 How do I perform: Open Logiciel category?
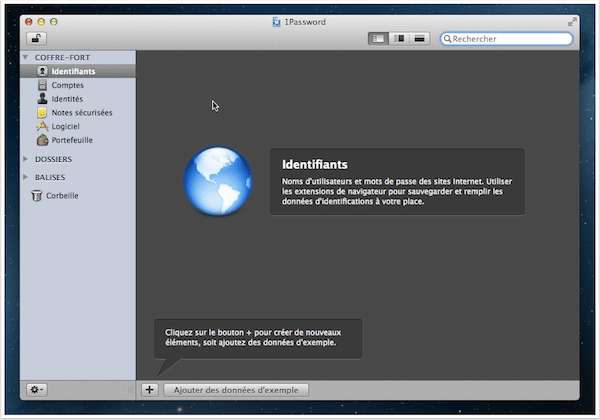click(78, 126)
